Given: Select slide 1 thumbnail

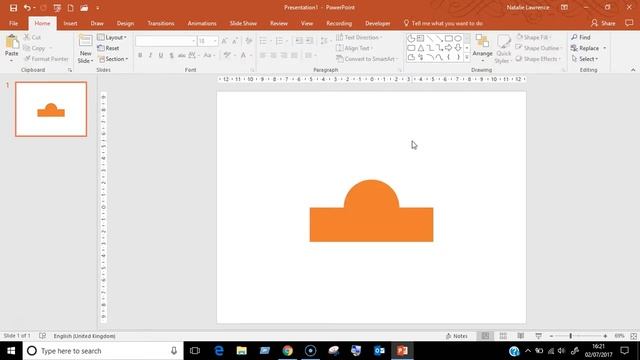Looking at the screenshot, I should [x=51, y=109].
